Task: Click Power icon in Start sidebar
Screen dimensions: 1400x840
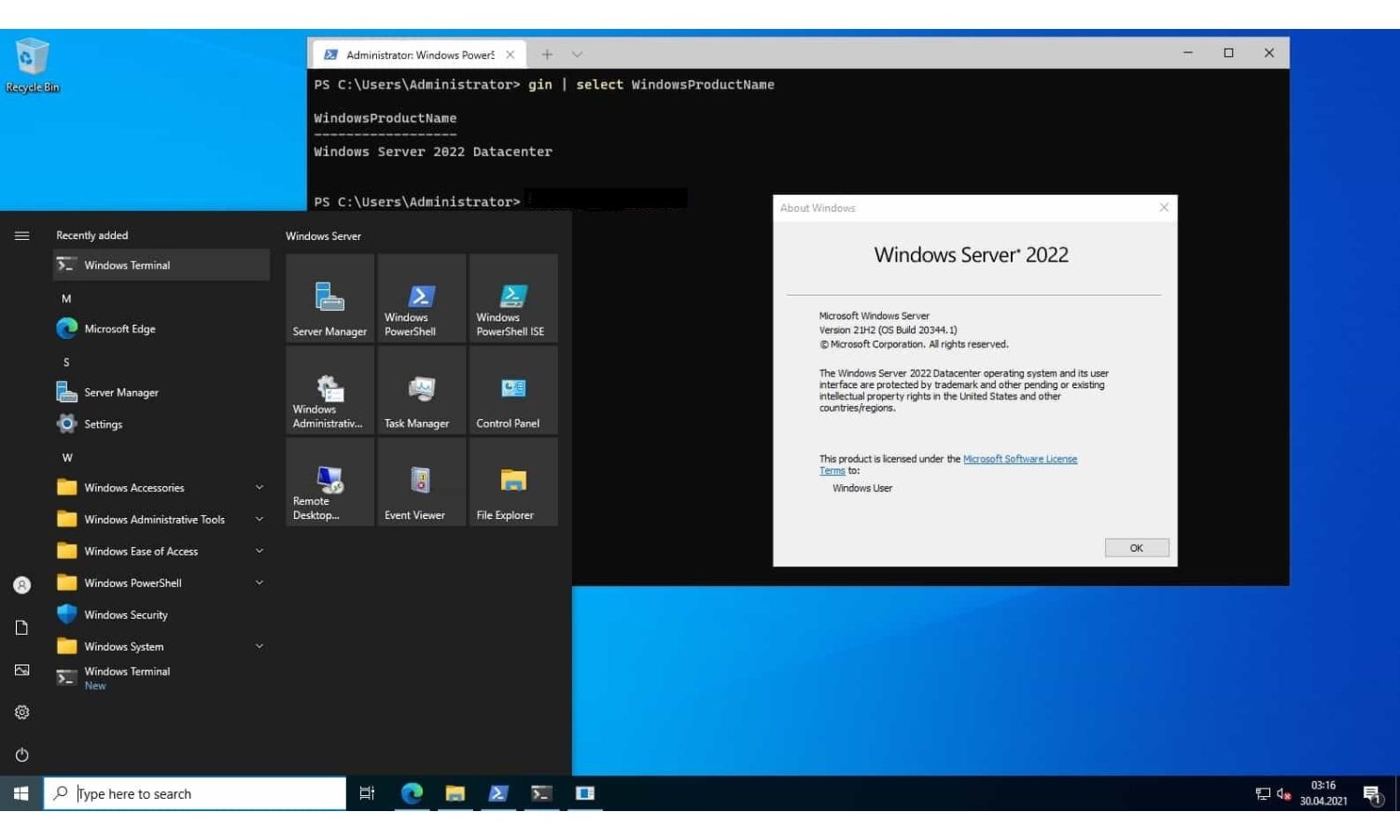Action: click(x=21, y=754)
